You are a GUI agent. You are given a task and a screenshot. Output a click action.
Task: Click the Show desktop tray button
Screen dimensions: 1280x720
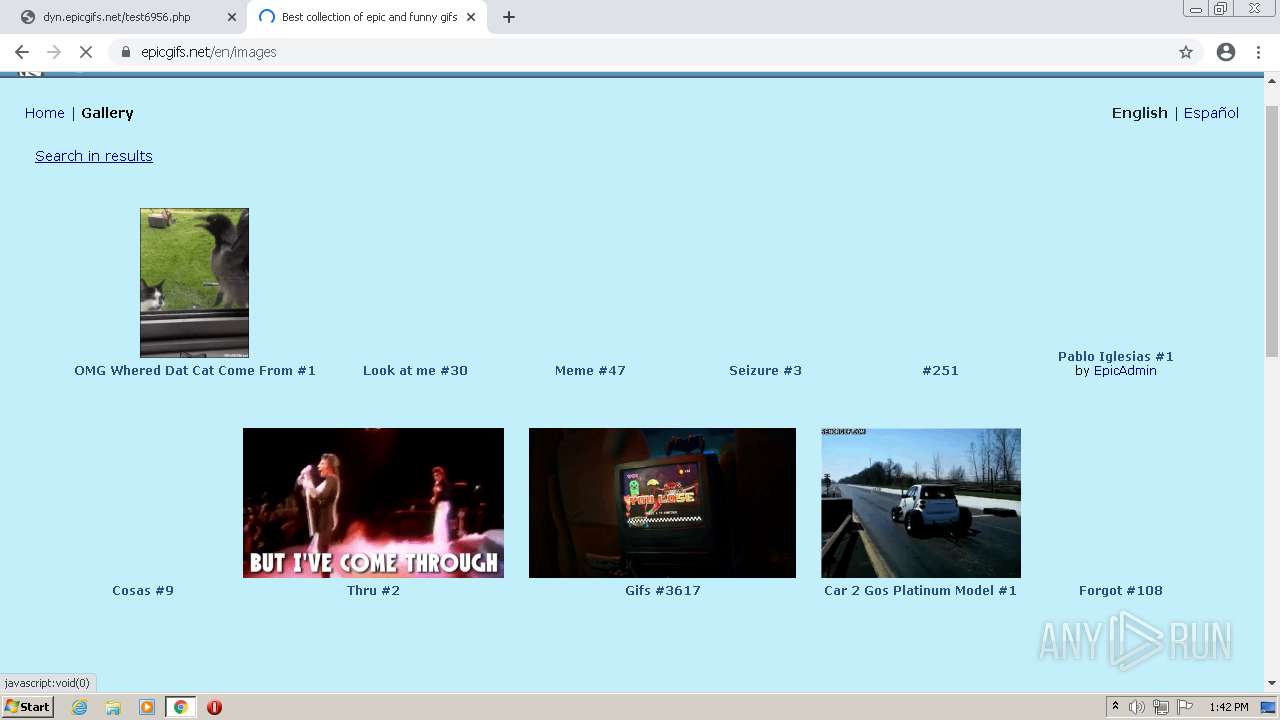click(x=1268, y=707)
